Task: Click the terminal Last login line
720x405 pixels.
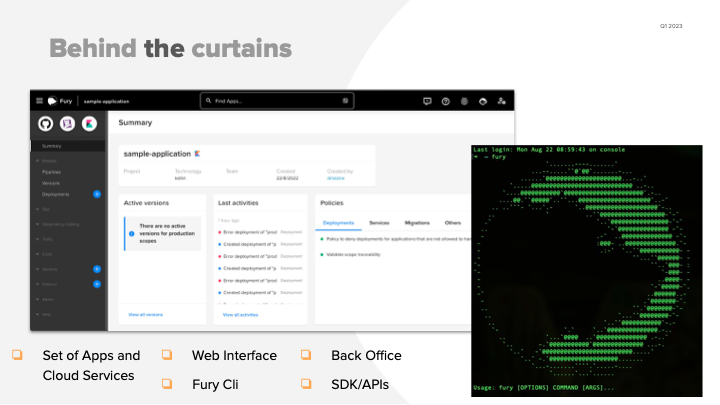Action: (x=549, y=150)
